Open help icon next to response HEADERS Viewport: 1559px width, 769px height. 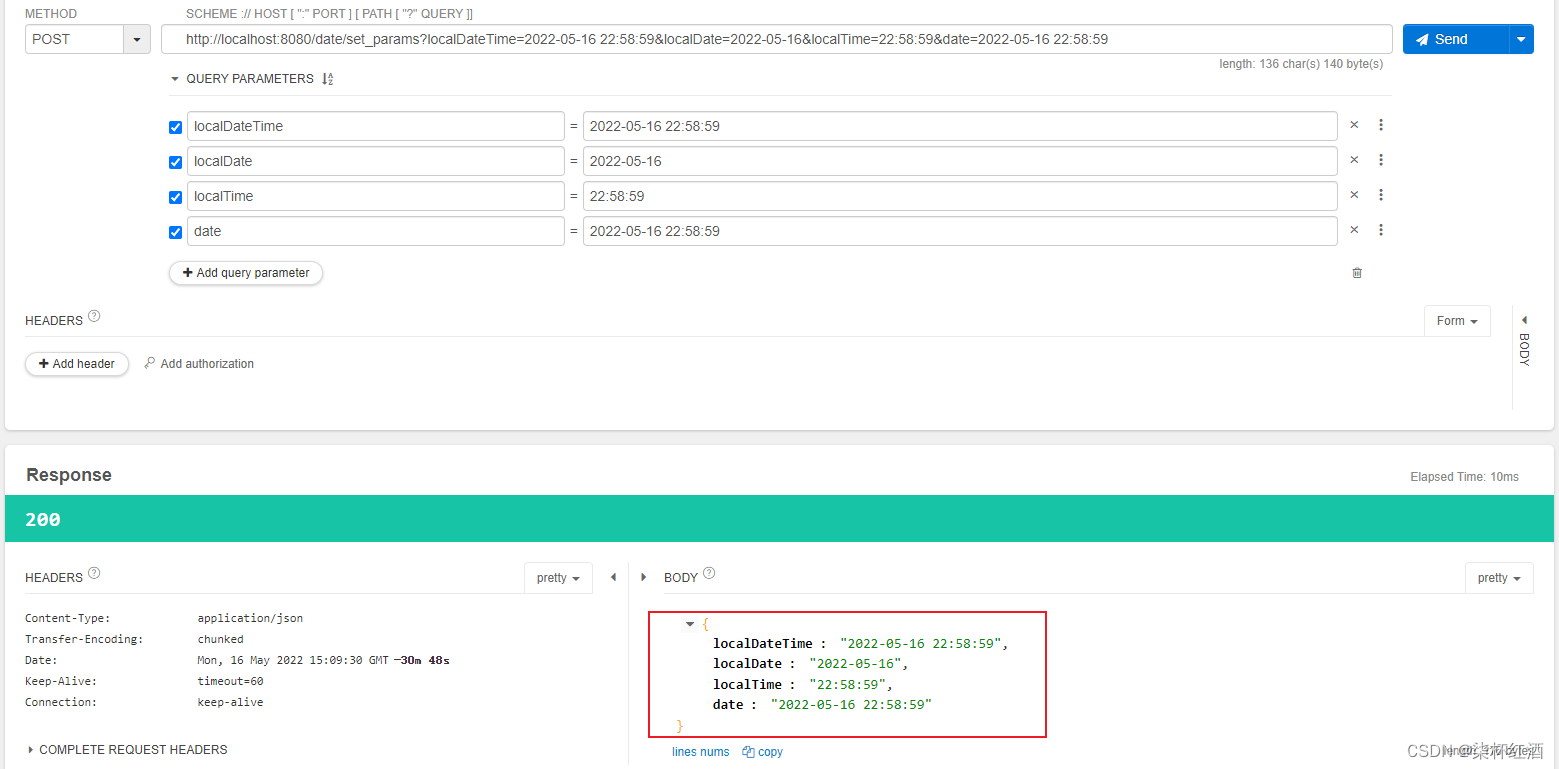coord(94,573)
